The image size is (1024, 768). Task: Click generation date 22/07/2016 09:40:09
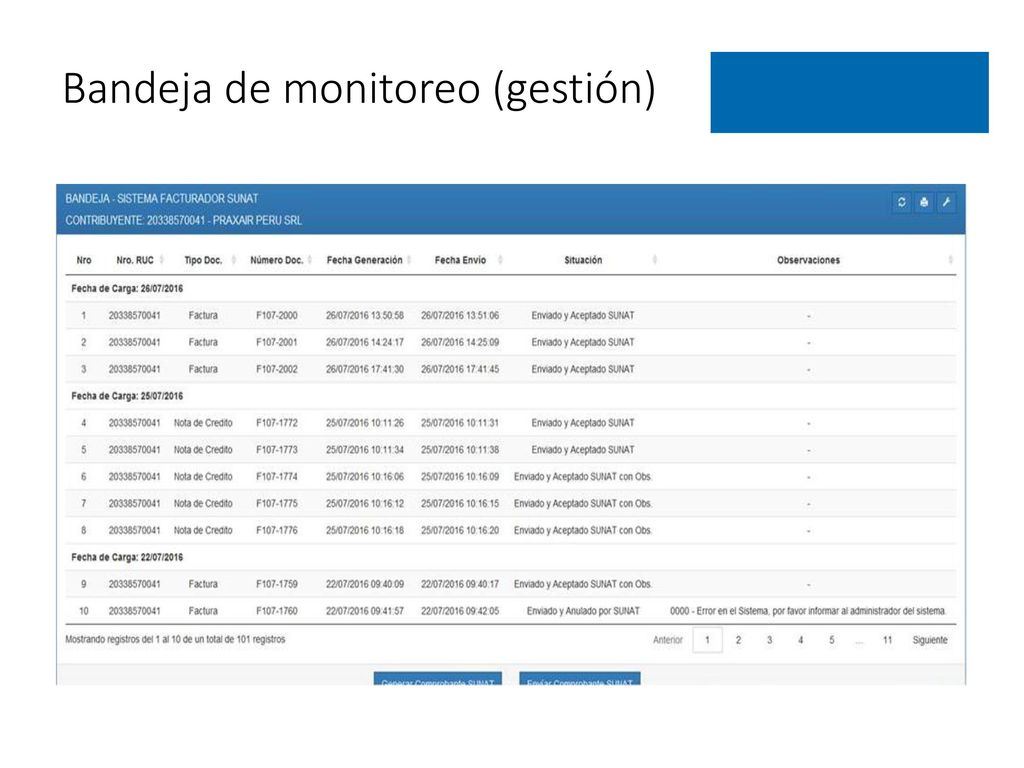click(x=365, y=584)
